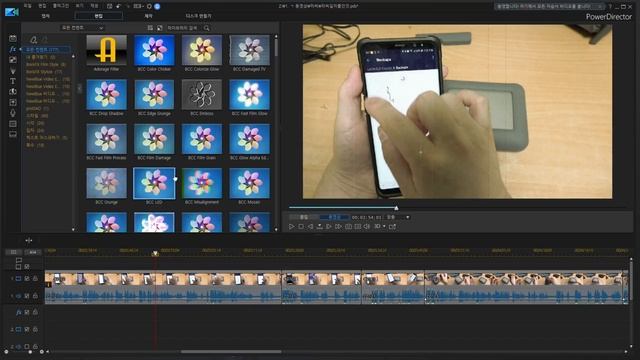Click the preview seek slider handle

[396, 208]
